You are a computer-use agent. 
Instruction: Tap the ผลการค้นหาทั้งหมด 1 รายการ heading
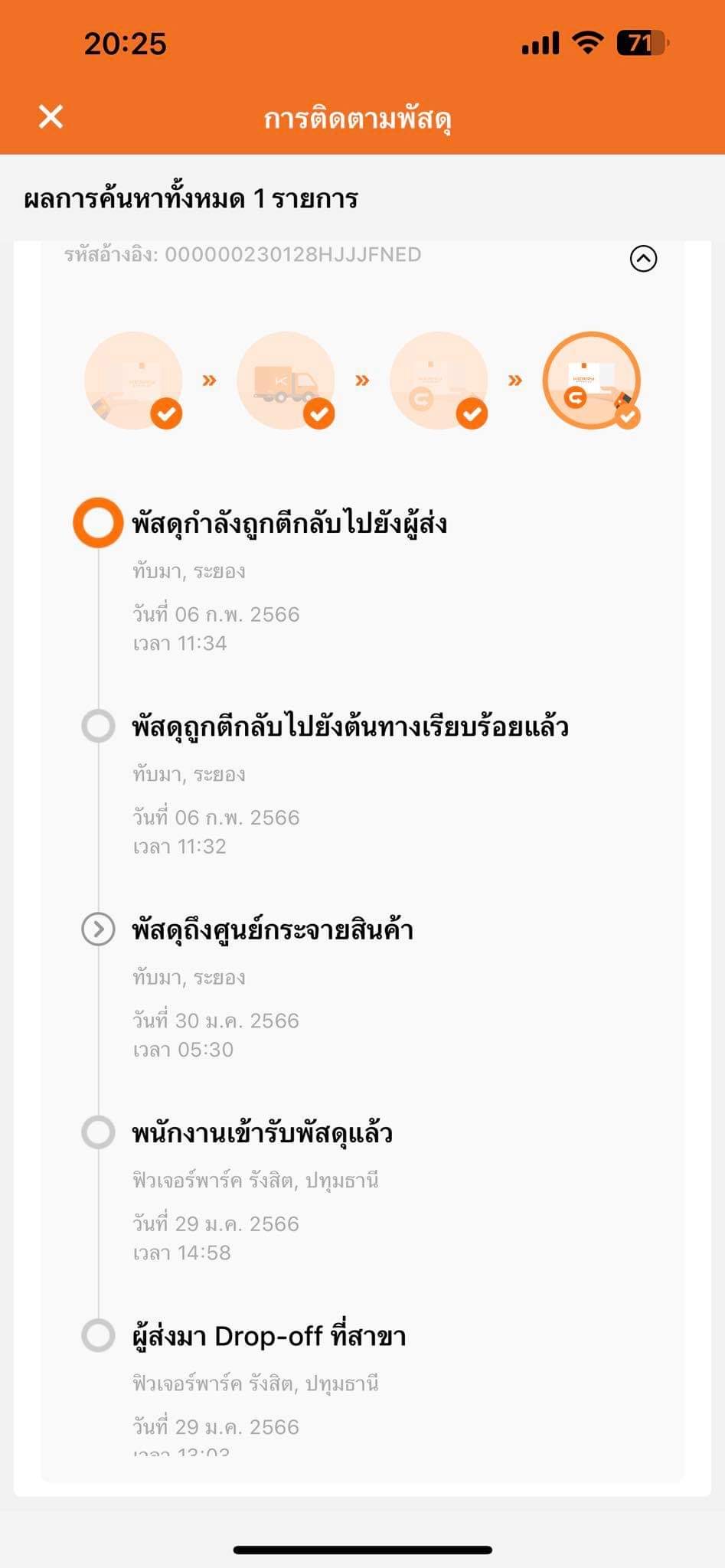[x=191, y=199]
